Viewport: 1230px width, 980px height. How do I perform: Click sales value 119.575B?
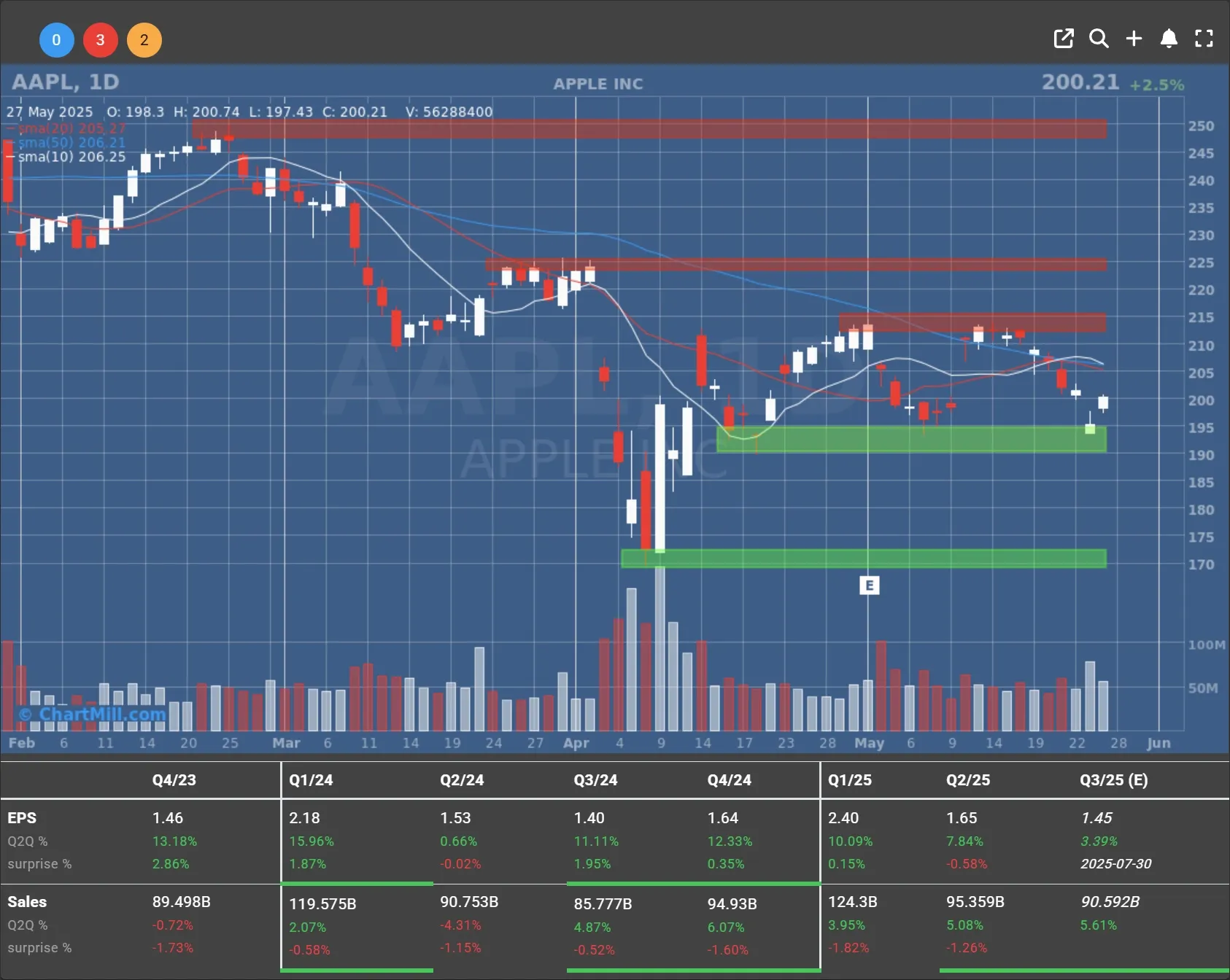tap(322, 904)
